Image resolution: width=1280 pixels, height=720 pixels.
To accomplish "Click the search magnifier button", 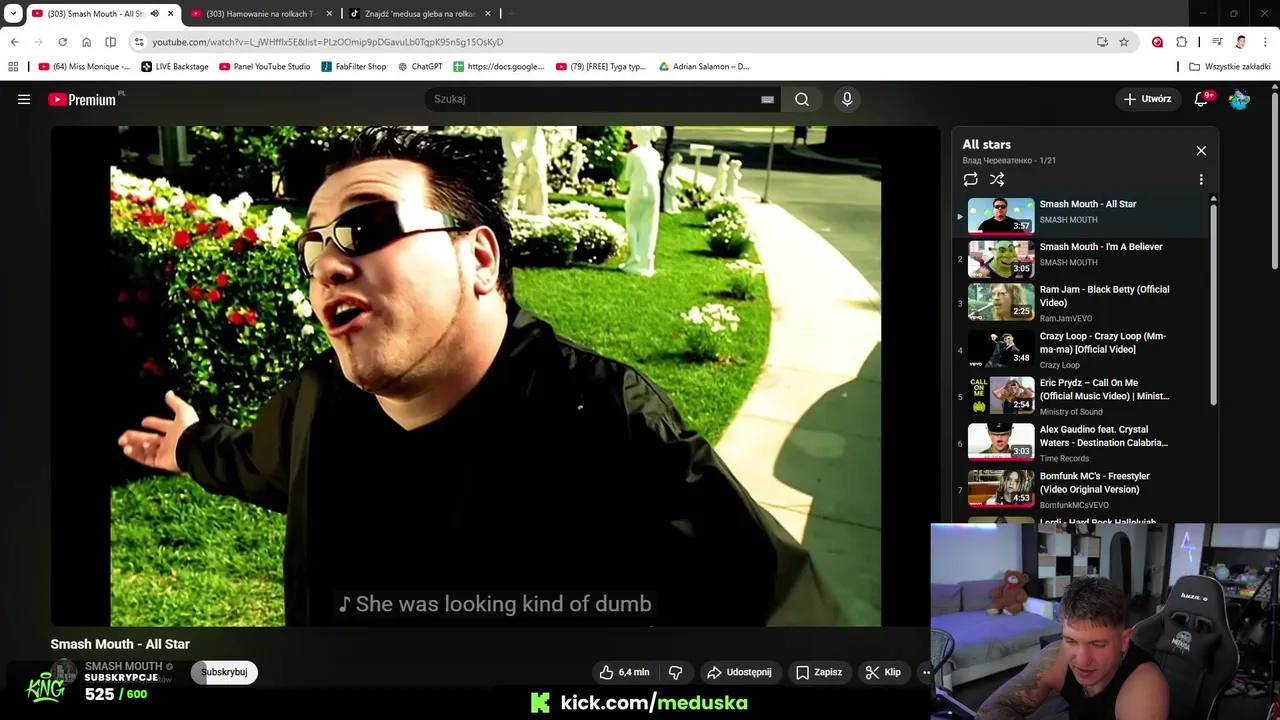I will click(x=802, y=99).
